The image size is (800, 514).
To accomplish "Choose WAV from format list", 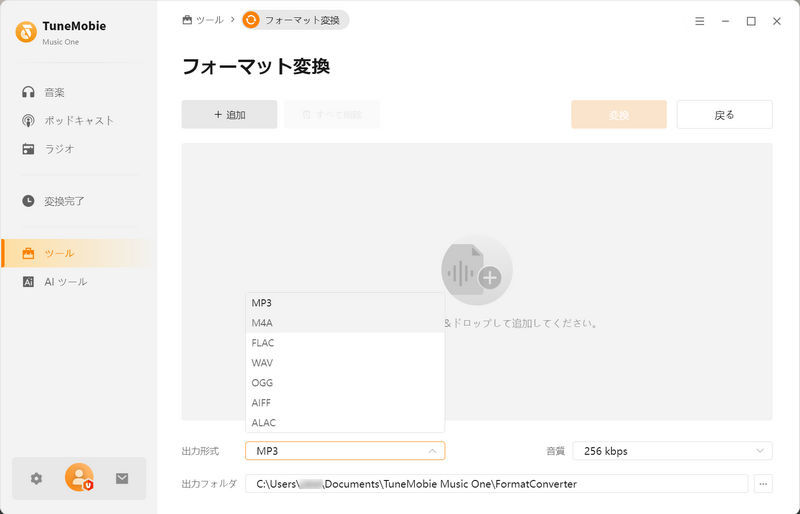I will coord(345,362).
